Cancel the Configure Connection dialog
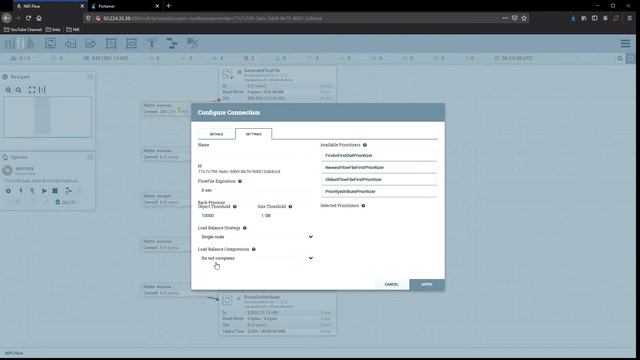This screenshot has height=360, width=640. click(x=391, y=284)
